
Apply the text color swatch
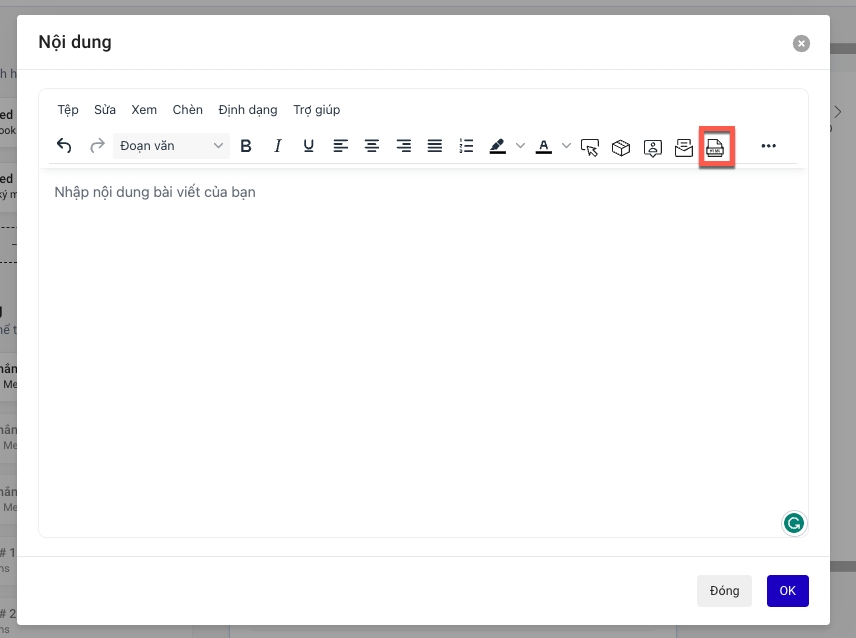click(x=543, y=146)
